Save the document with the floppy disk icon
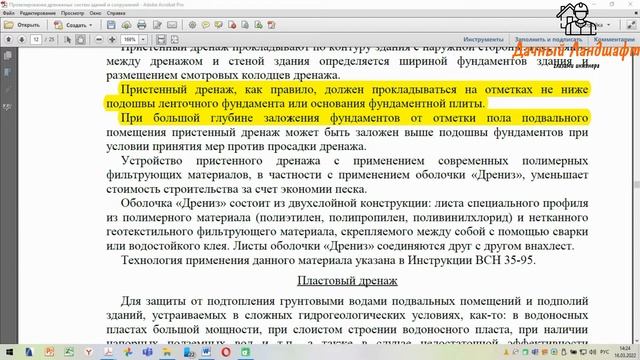This screenshot has width=640, height=360. click(x=111, y=25)
